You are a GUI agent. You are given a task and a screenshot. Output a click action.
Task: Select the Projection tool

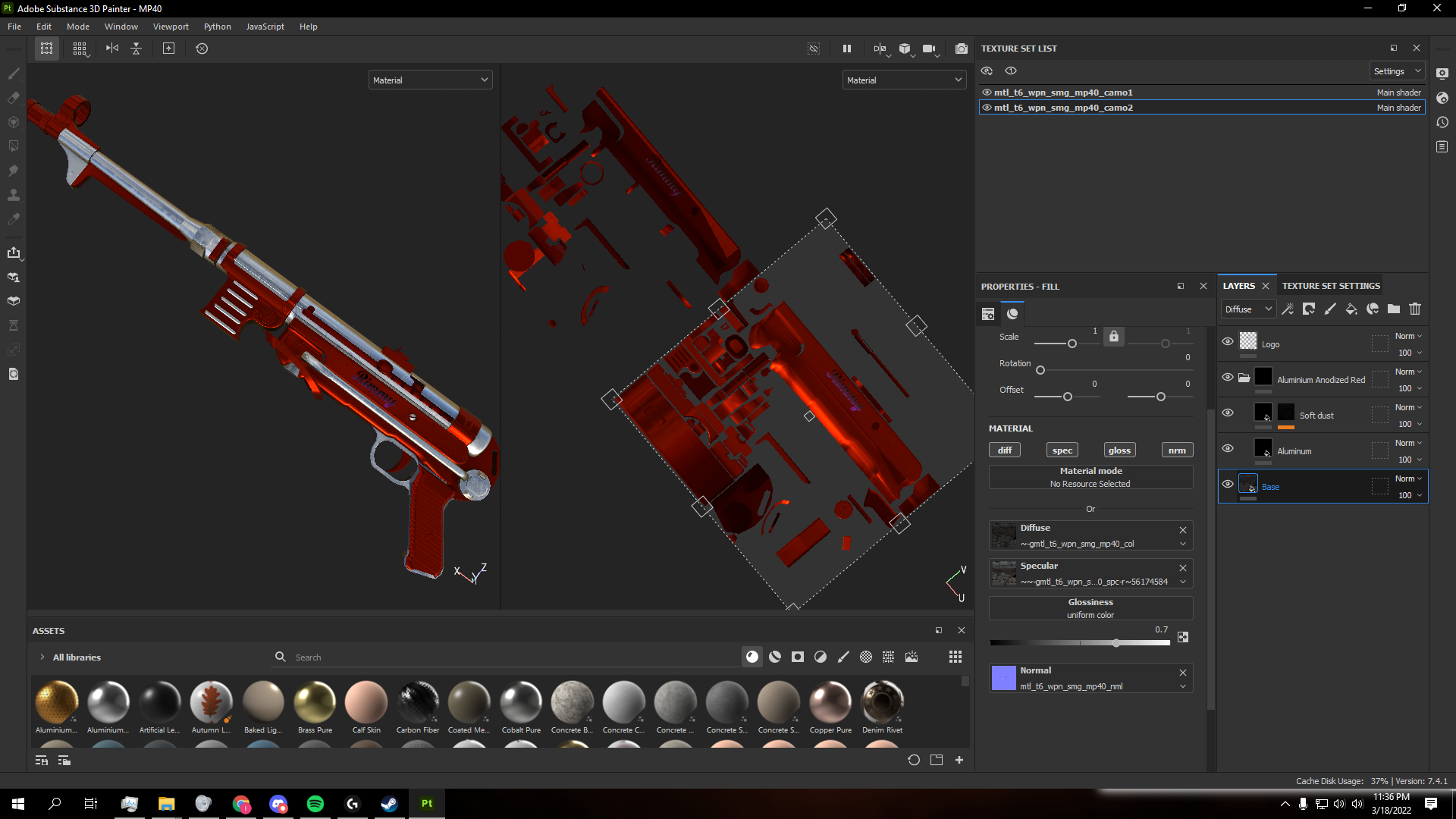point(14,122)
